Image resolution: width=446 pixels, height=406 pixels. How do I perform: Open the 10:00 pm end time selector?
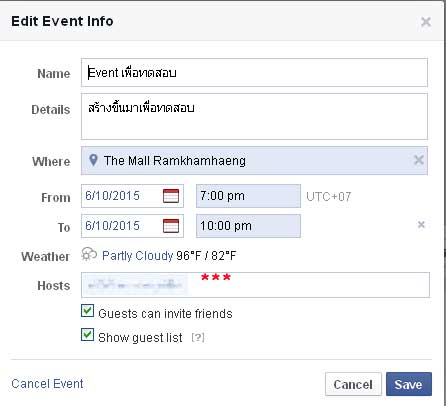click(248, 226)
